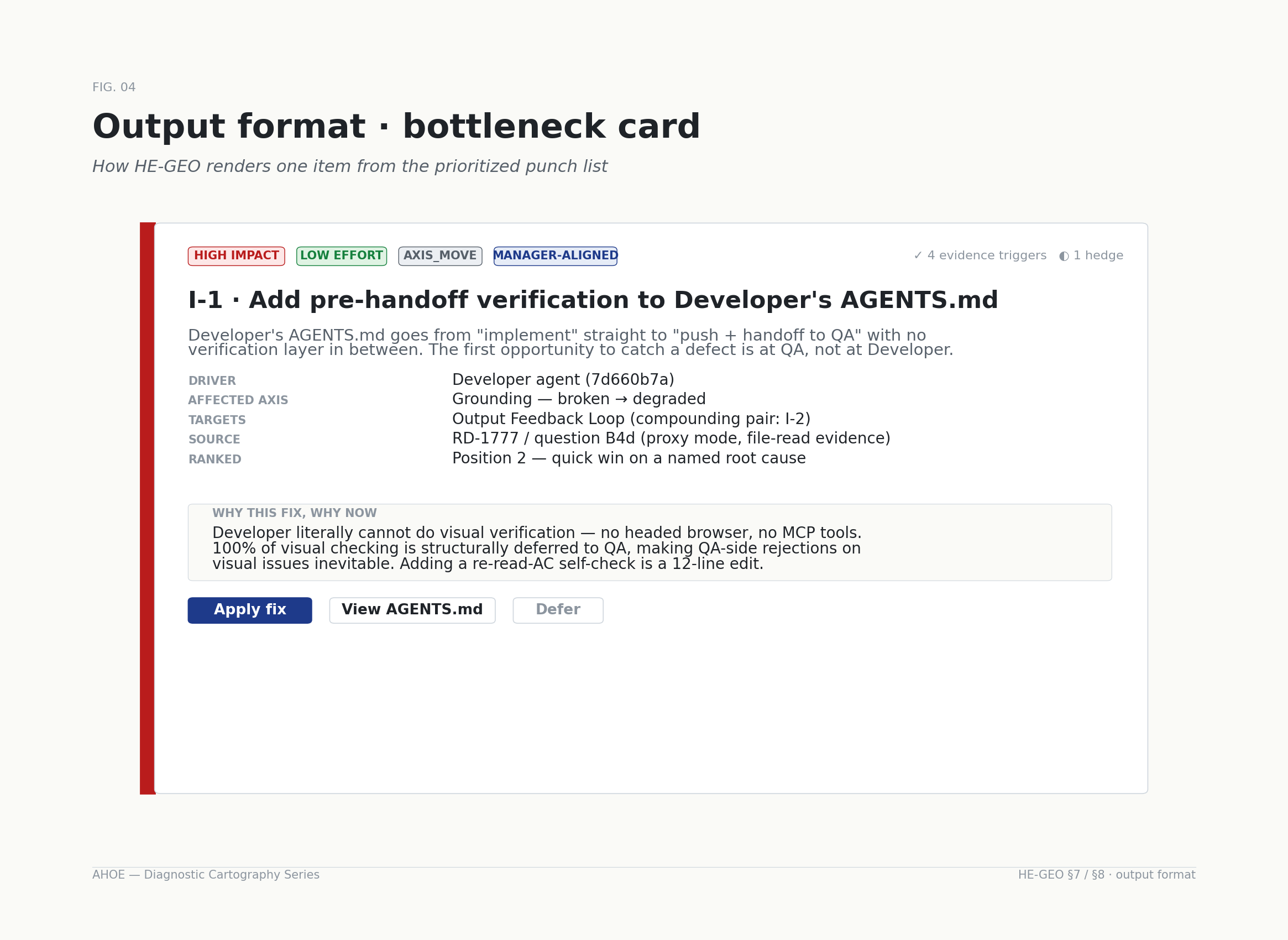The height and width of the screenshot is (940, 1288).
Task: Open View AGENTS.md button
Action: click(x=412, y=610)
